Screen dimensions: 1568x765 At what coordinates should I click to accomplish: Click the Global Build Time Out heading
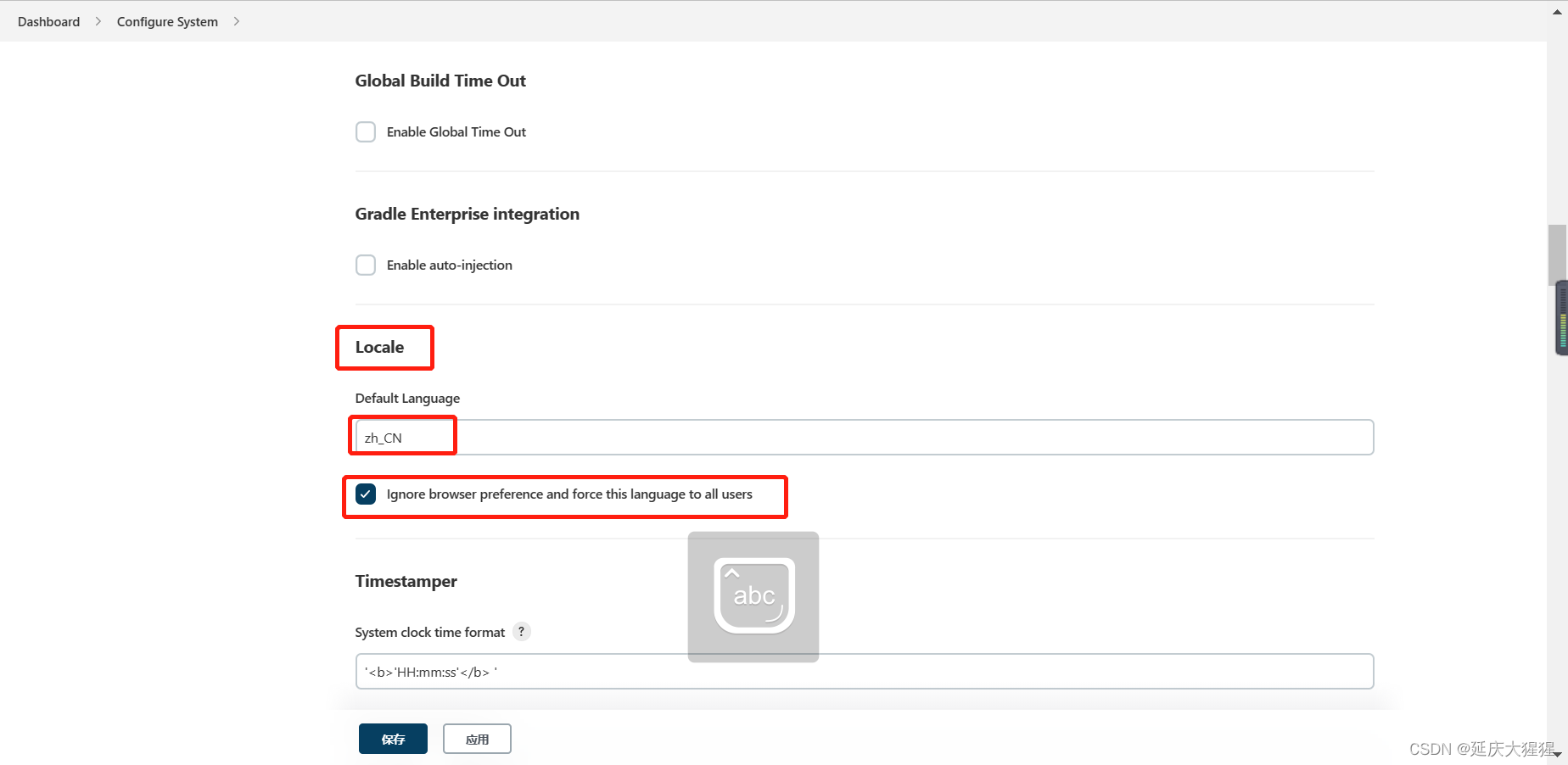click(440, 81)
